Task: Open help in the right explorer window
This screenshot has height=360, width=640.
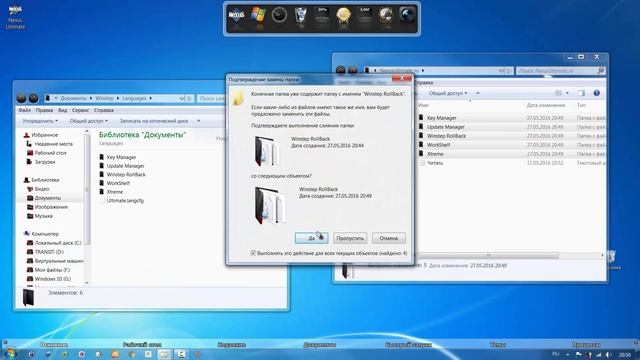Action: (x=596, y=93)
